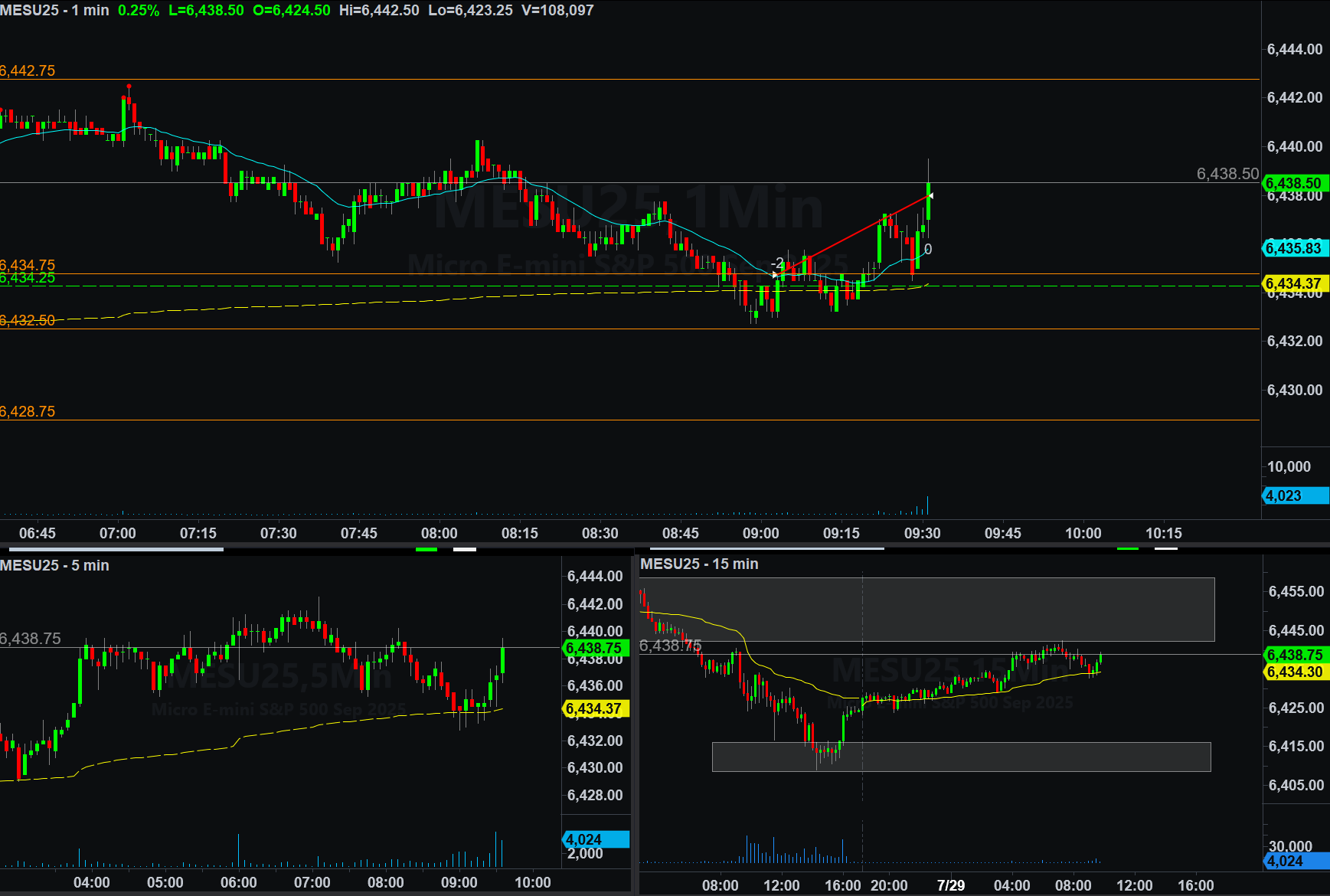Click the L=6,438.50 last price readout

pyautogui.click(x=206, y=11)
